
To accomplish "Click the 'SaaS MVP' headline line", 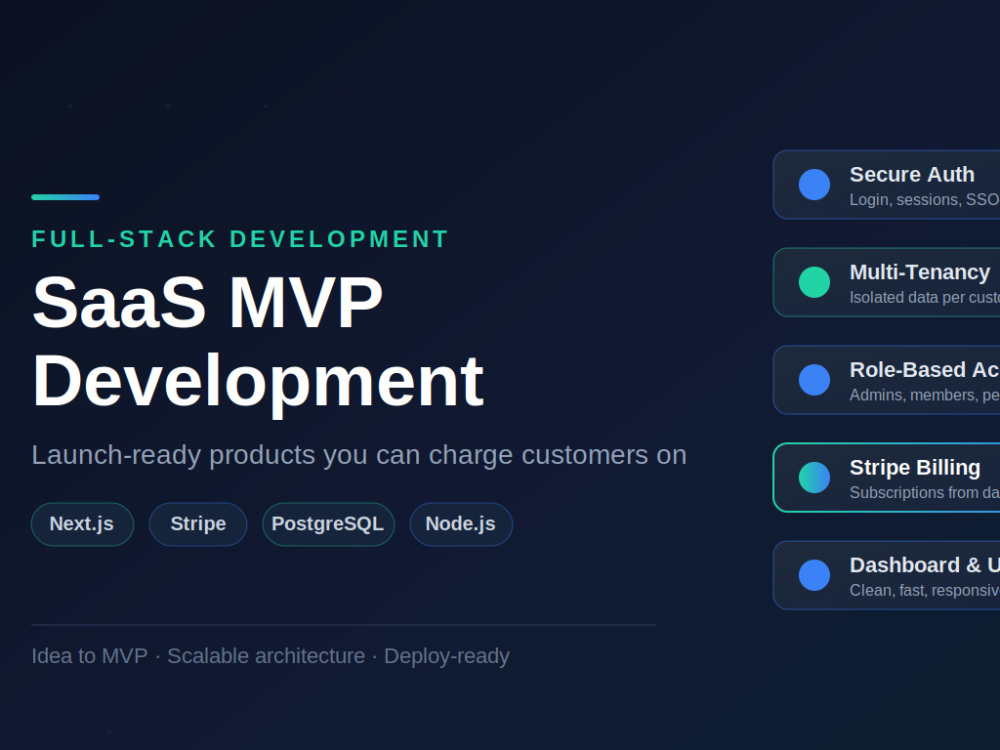I will [x=207, y=302].
